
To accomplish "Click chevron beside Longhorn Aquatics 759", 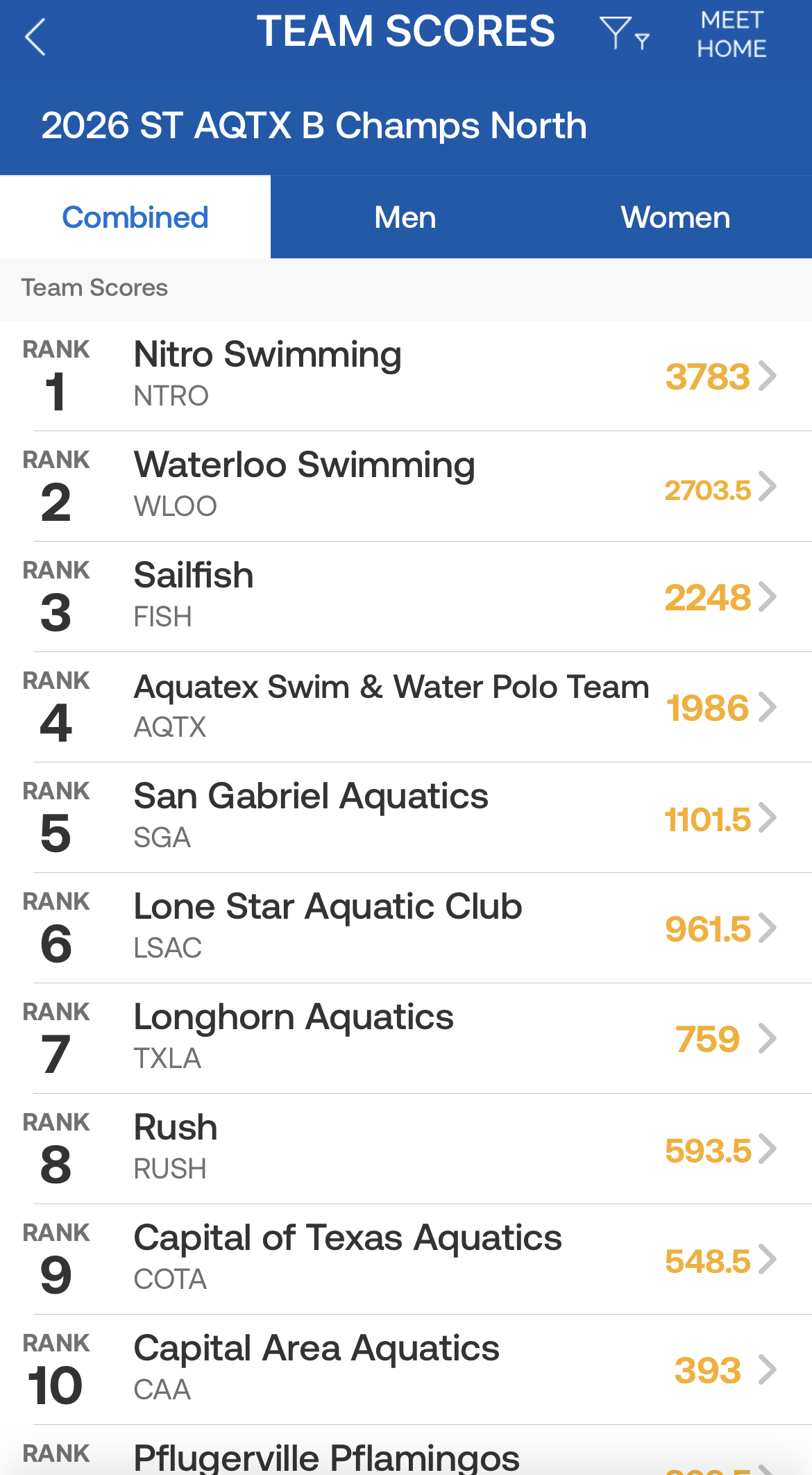I will (767, 1038).
